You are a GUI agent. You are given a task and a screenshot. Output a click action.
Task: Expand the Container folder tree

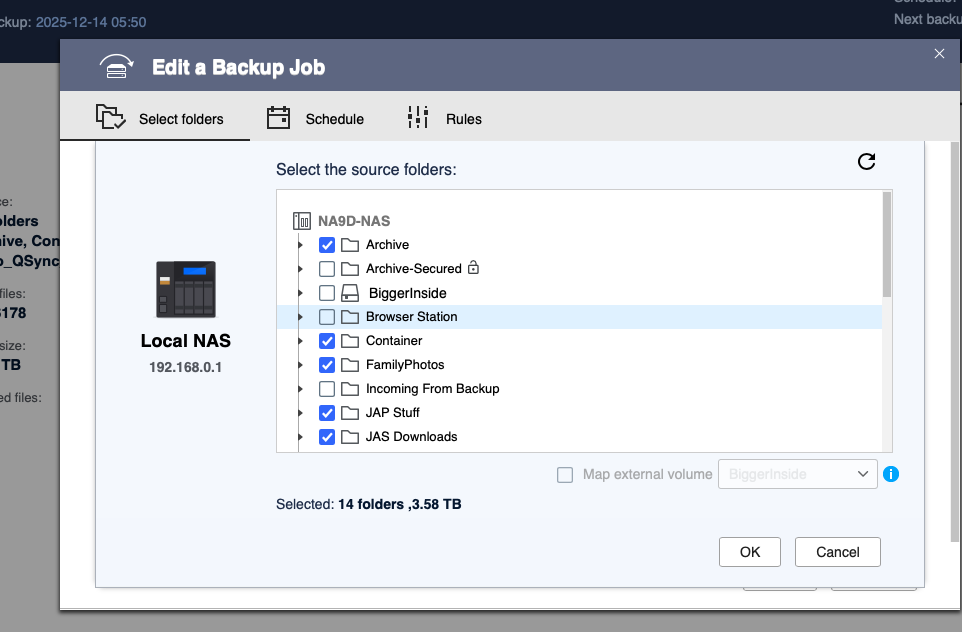(x=300, y=341)
